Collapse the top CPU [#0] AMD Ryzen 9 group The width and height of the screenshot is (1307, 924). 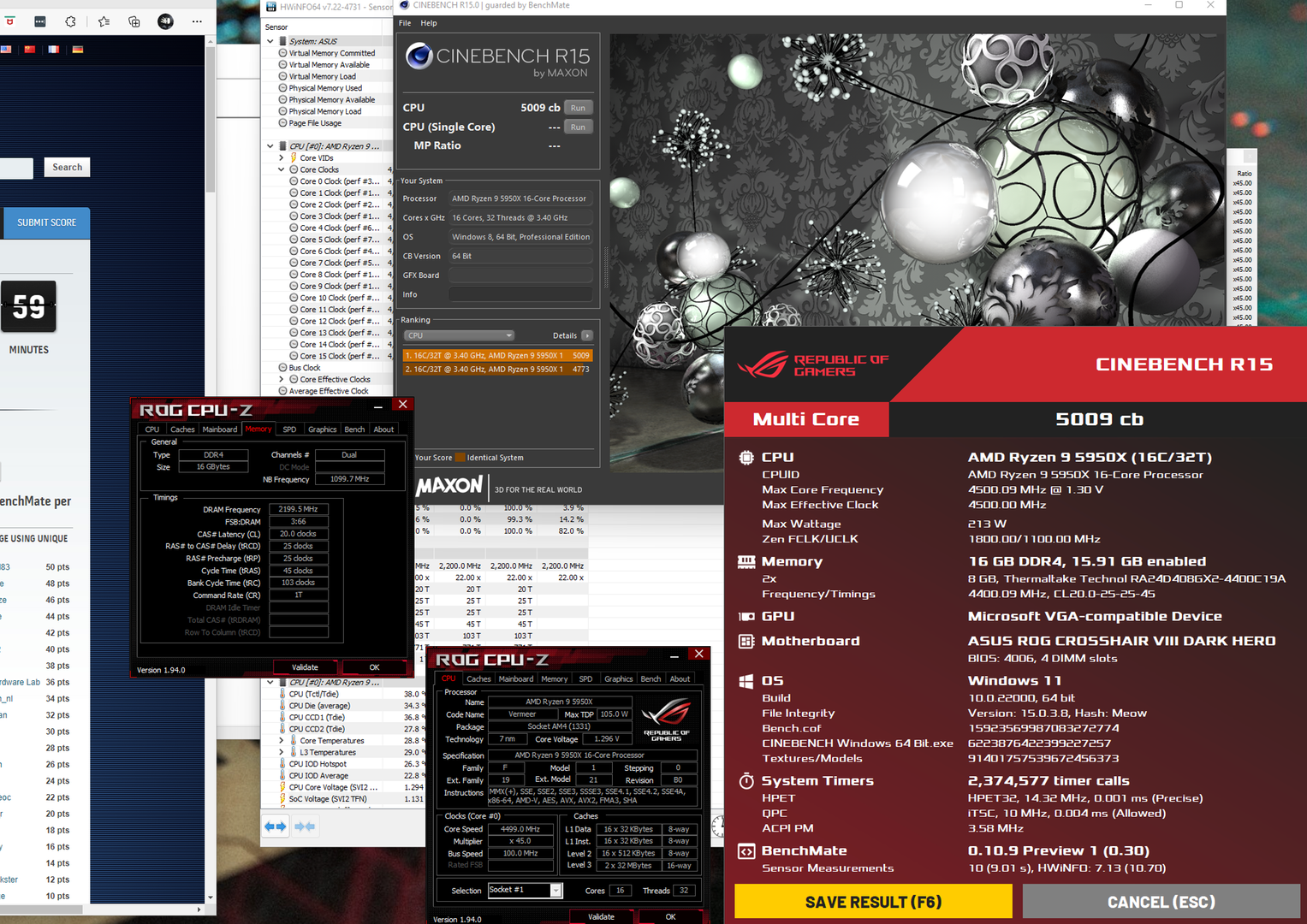point(270,146)
